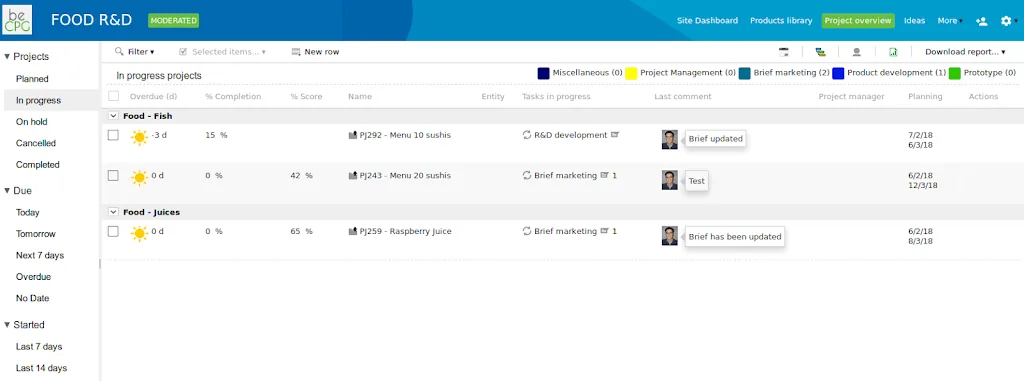Click the task refresh icon in PJ243 row
Viewport: 1024px width, 381px height.
coord(527,175)
